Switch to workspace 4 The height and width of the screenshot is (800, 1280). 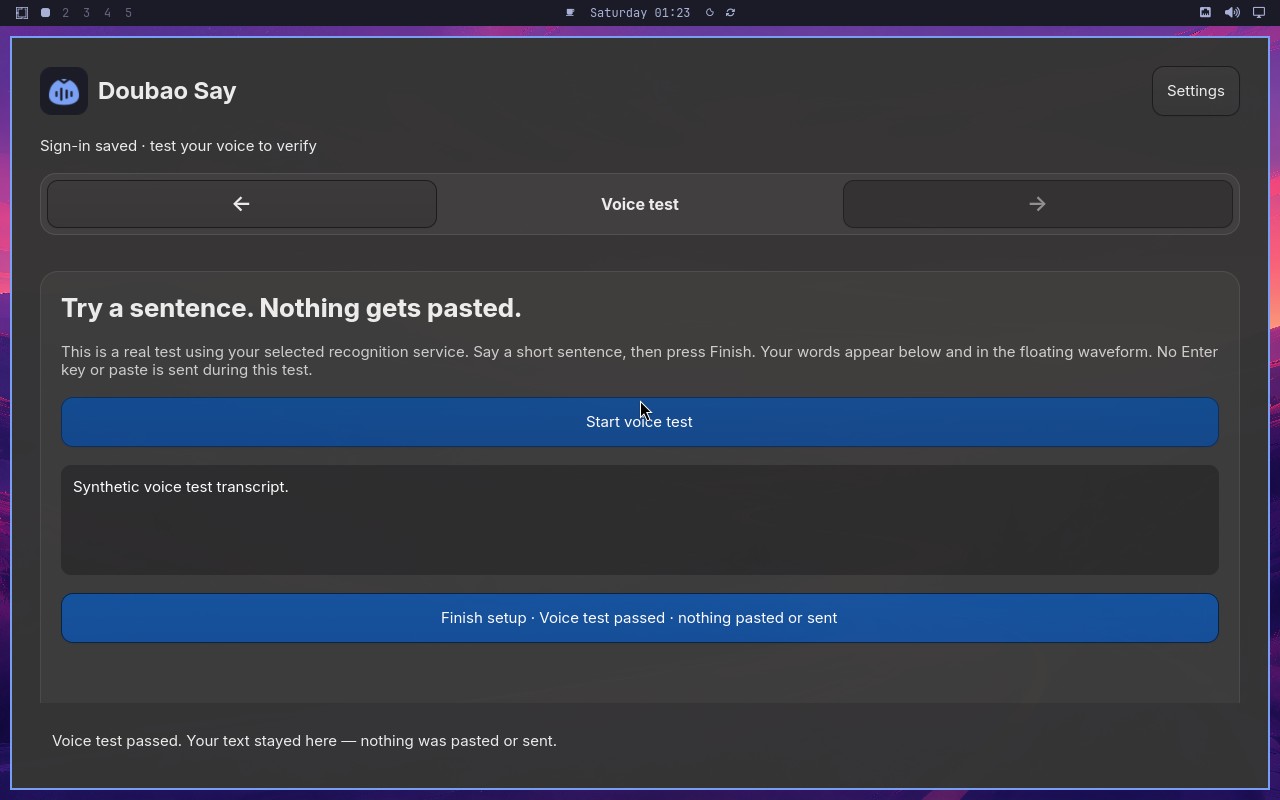pos(108,13)
